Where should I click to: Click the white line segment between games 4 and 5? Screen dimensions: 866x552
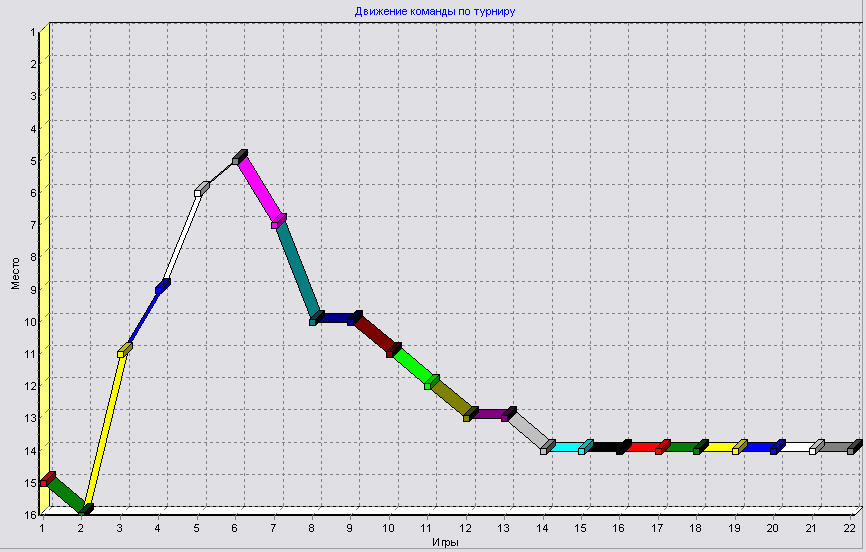(182, 236)
